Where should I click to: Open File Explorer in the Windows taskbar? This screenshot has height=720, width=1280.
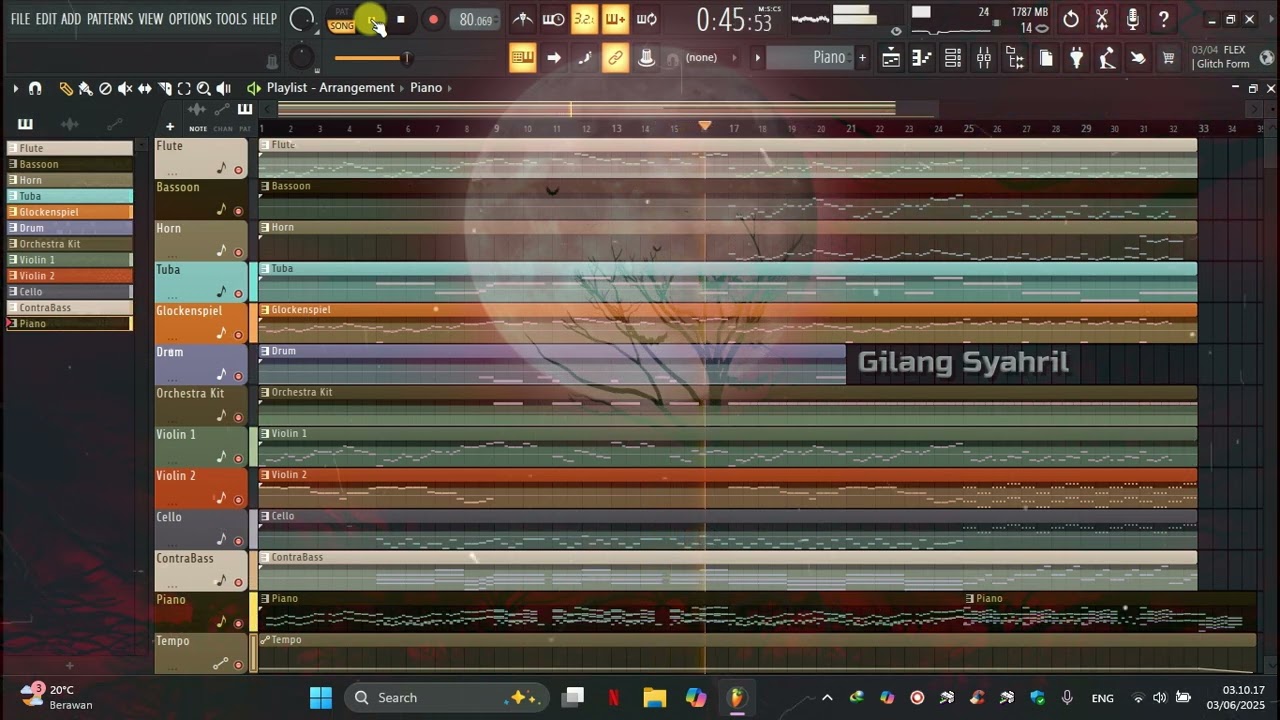click(x=654, y=698)
